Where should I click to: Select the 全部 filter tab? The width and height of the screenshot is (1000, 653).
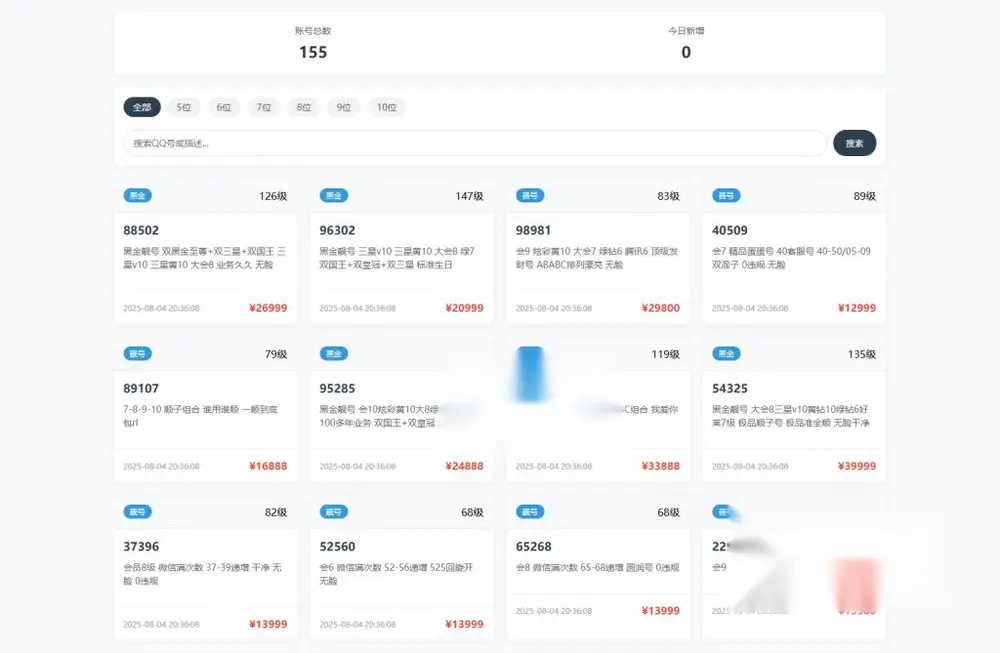tap(142, 107)
